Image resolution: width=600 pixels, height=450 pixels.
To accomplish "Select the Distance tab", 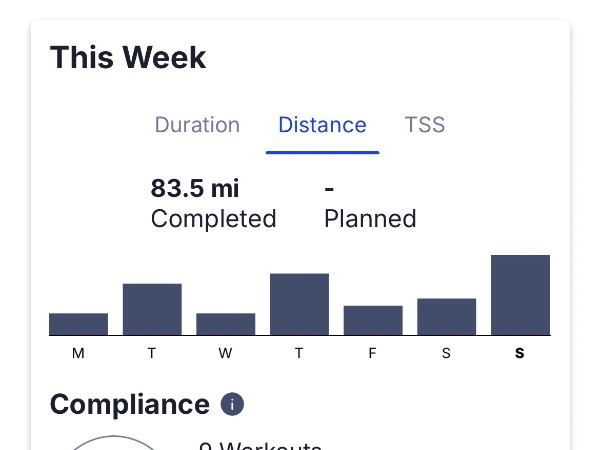I will pos(322,126).
